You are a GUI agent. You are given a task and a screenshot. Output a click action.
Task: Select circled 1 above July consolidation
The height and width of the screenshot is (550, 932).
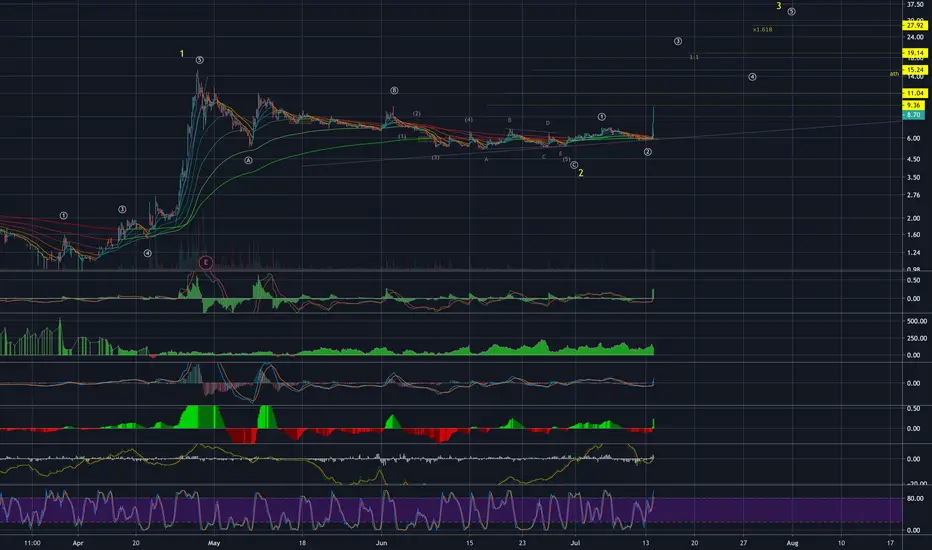(602, 117)
